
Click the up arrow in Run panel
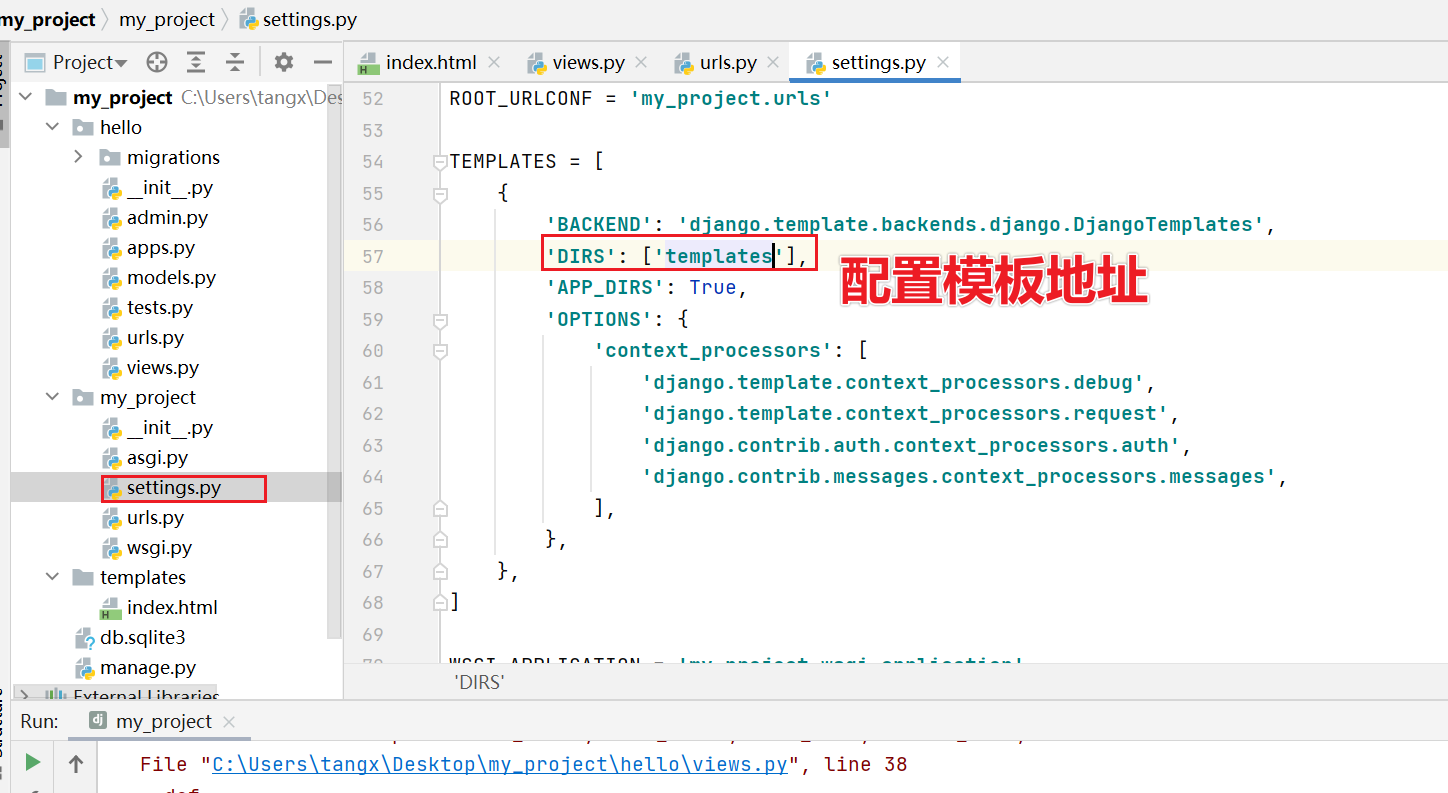76,763
